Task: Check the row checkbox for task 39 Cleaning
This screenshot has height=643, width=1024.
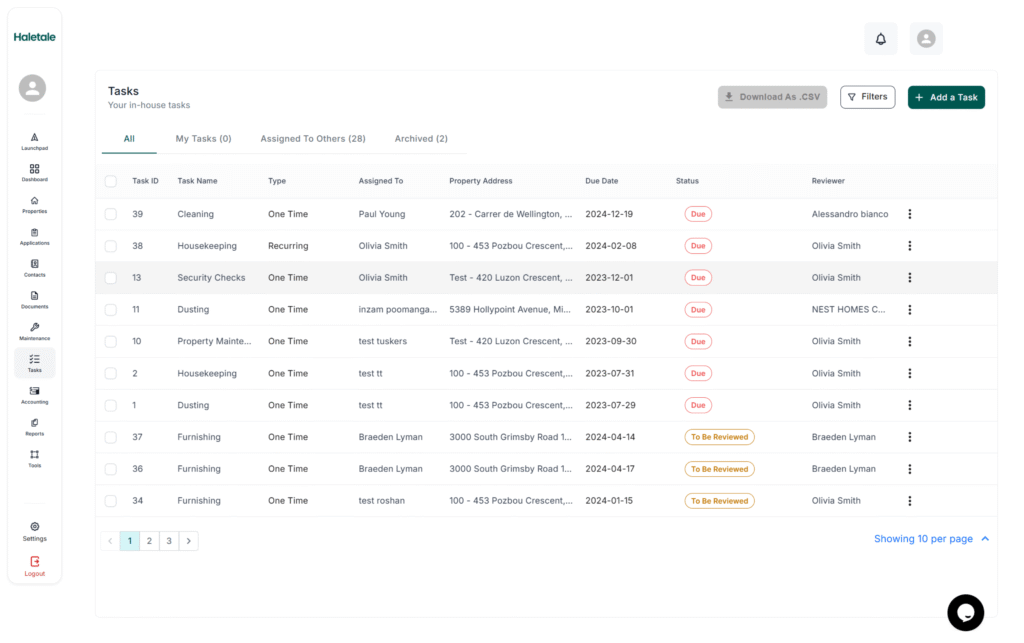Action: point(112,213)
